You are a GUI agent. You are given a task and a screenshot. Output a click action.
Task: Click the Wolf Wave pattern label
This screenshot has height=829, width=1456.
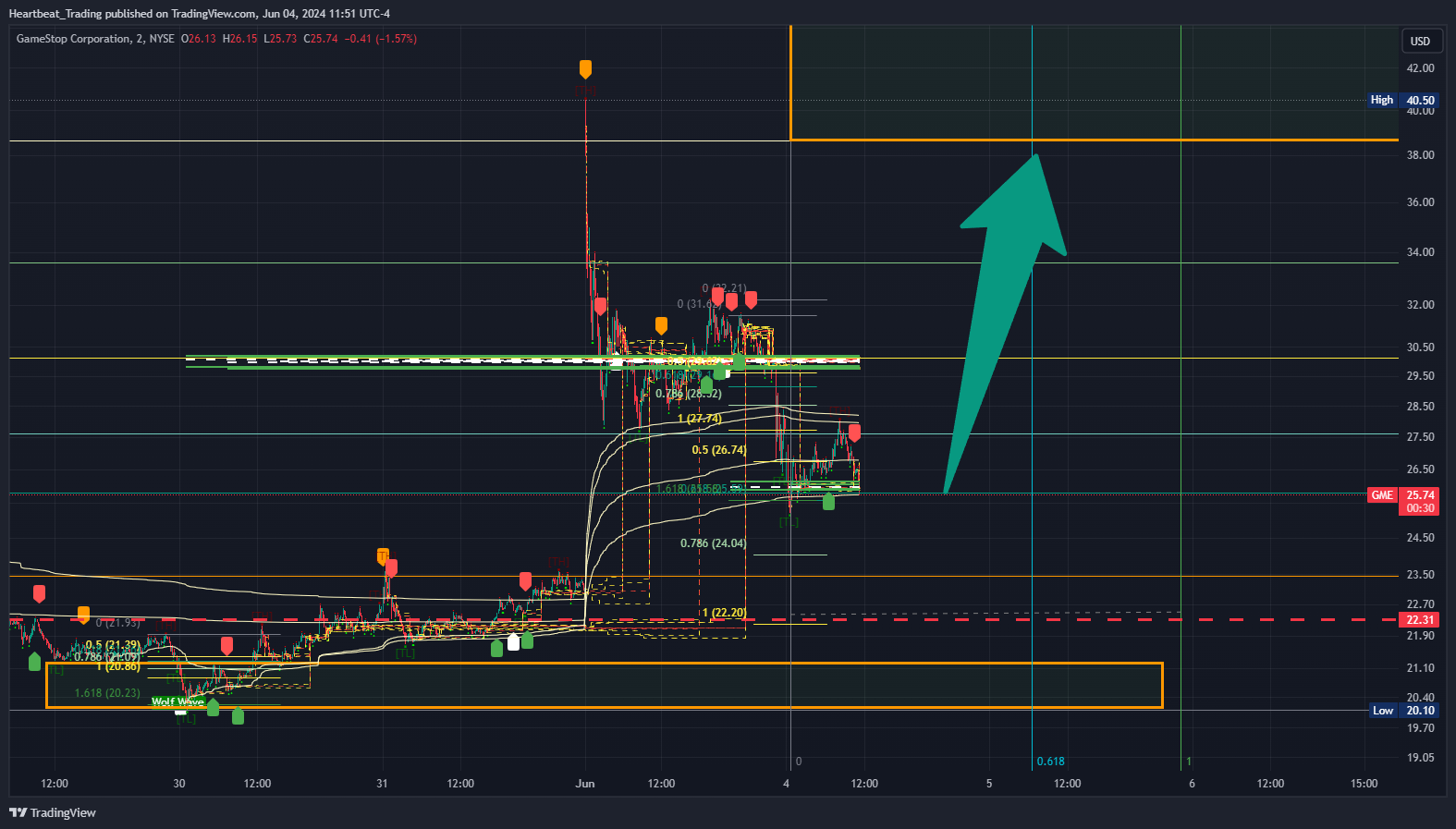click(x=177, y=702)
